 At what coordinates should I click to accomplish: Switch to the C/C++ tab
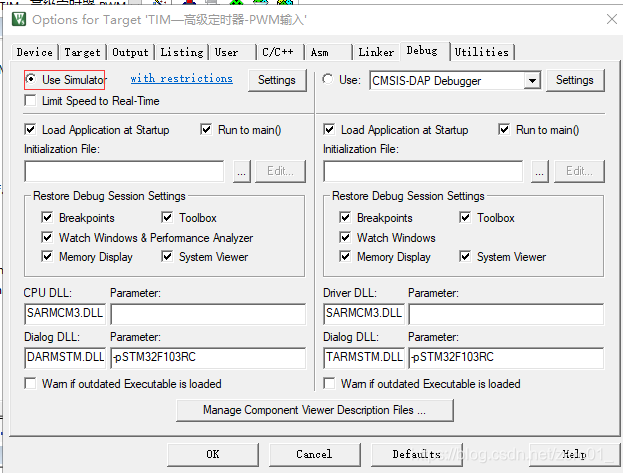[281, 52]
